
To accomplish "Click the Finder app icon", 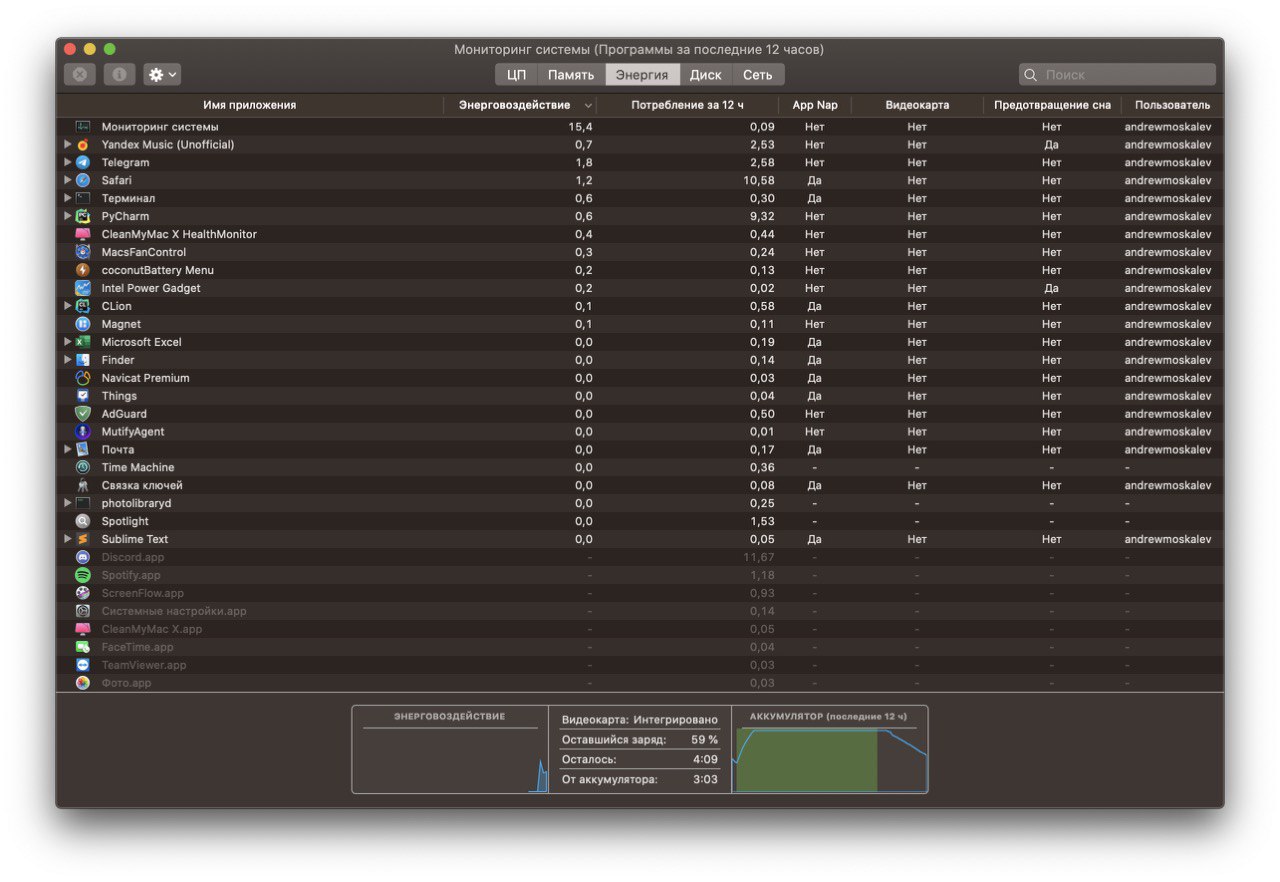I will point(83,360).
